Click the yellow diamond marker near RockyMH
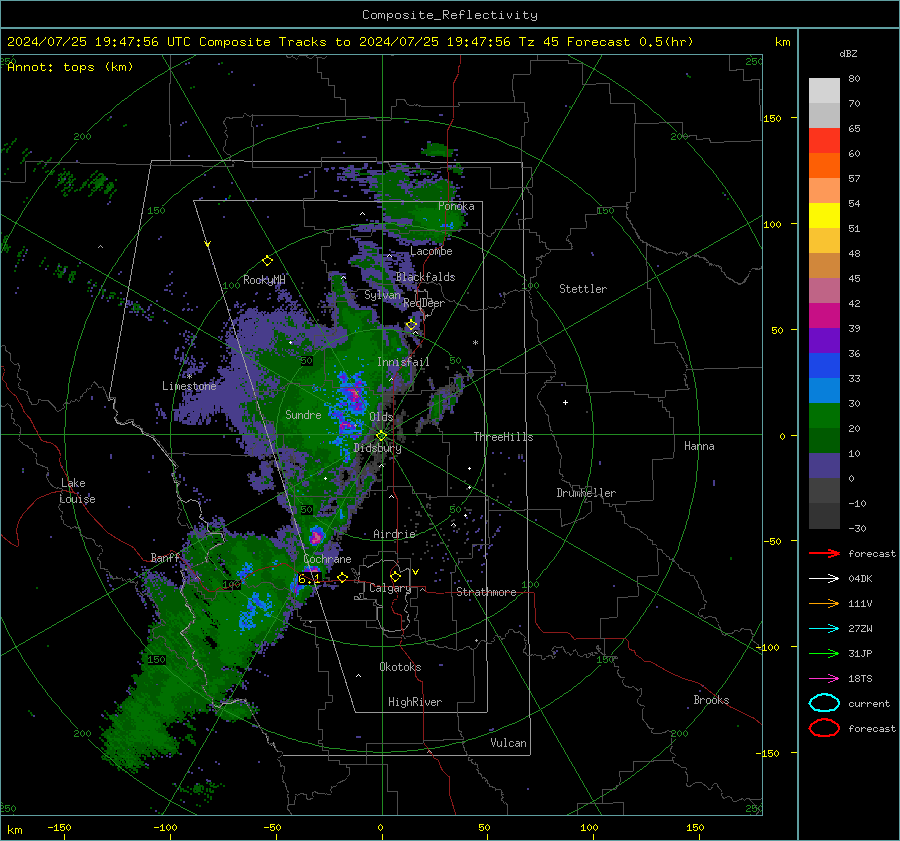Viewport: 900px width, 841px height. click(267, 261)
